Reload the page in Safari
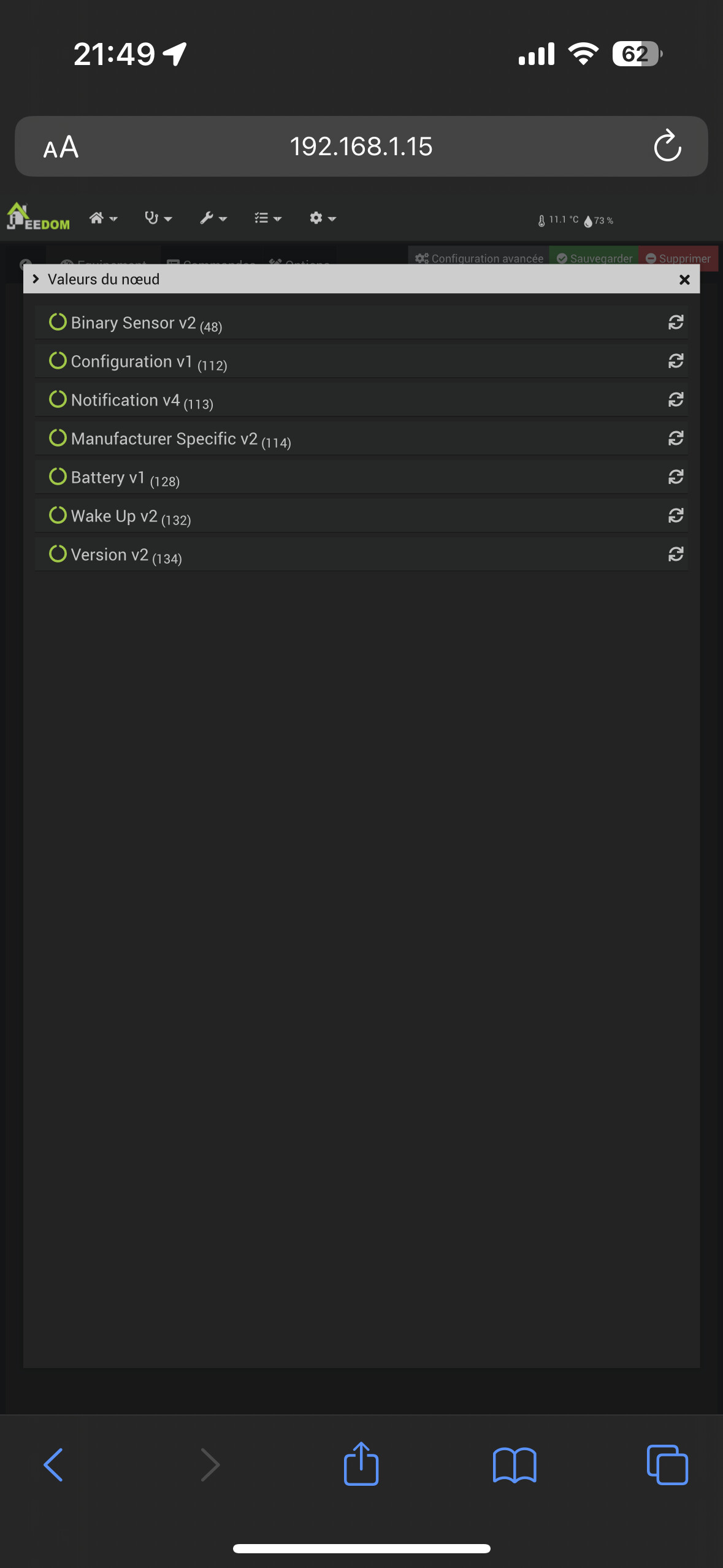Viewport: 723px width, 1568px height. (667, 147)
